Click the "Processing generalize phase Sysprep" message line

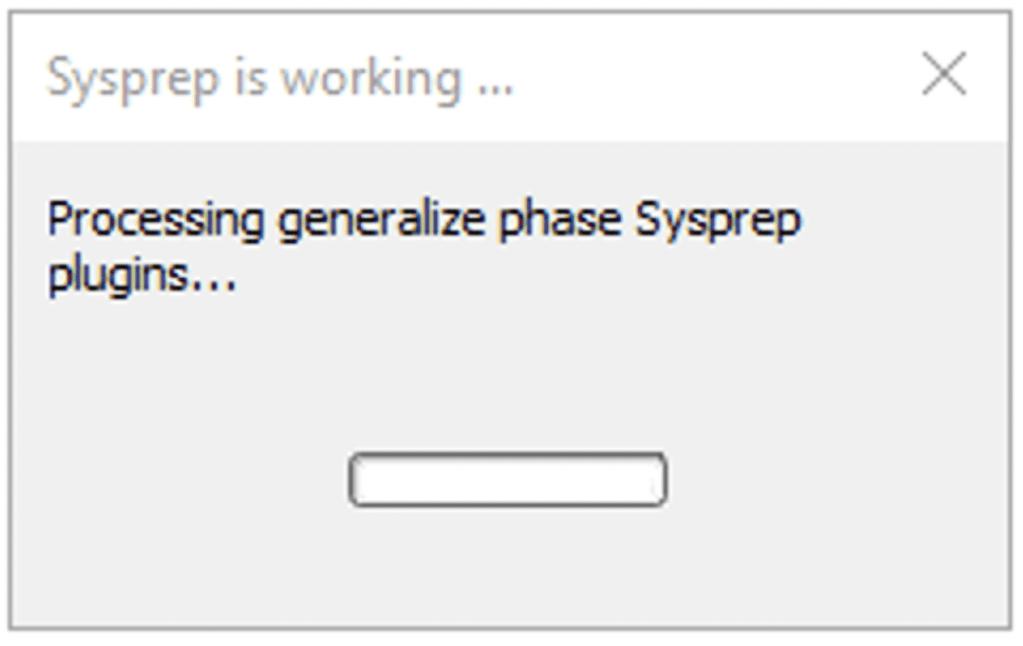coord(424,219)
